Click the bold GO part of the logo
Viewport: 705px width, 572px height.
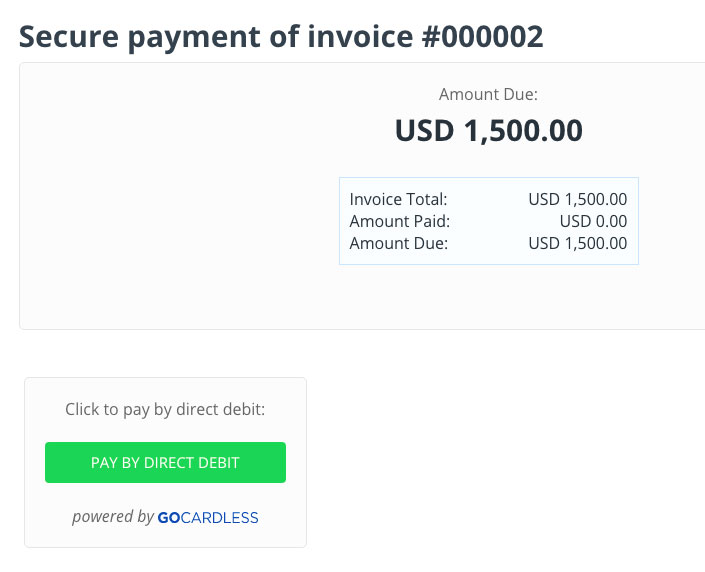(x=169, y=518)
